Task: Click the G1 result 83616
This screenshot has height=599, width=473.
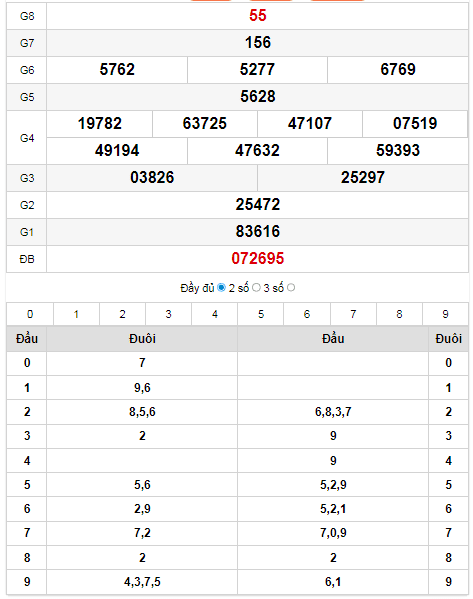Action: pos(258,232)
